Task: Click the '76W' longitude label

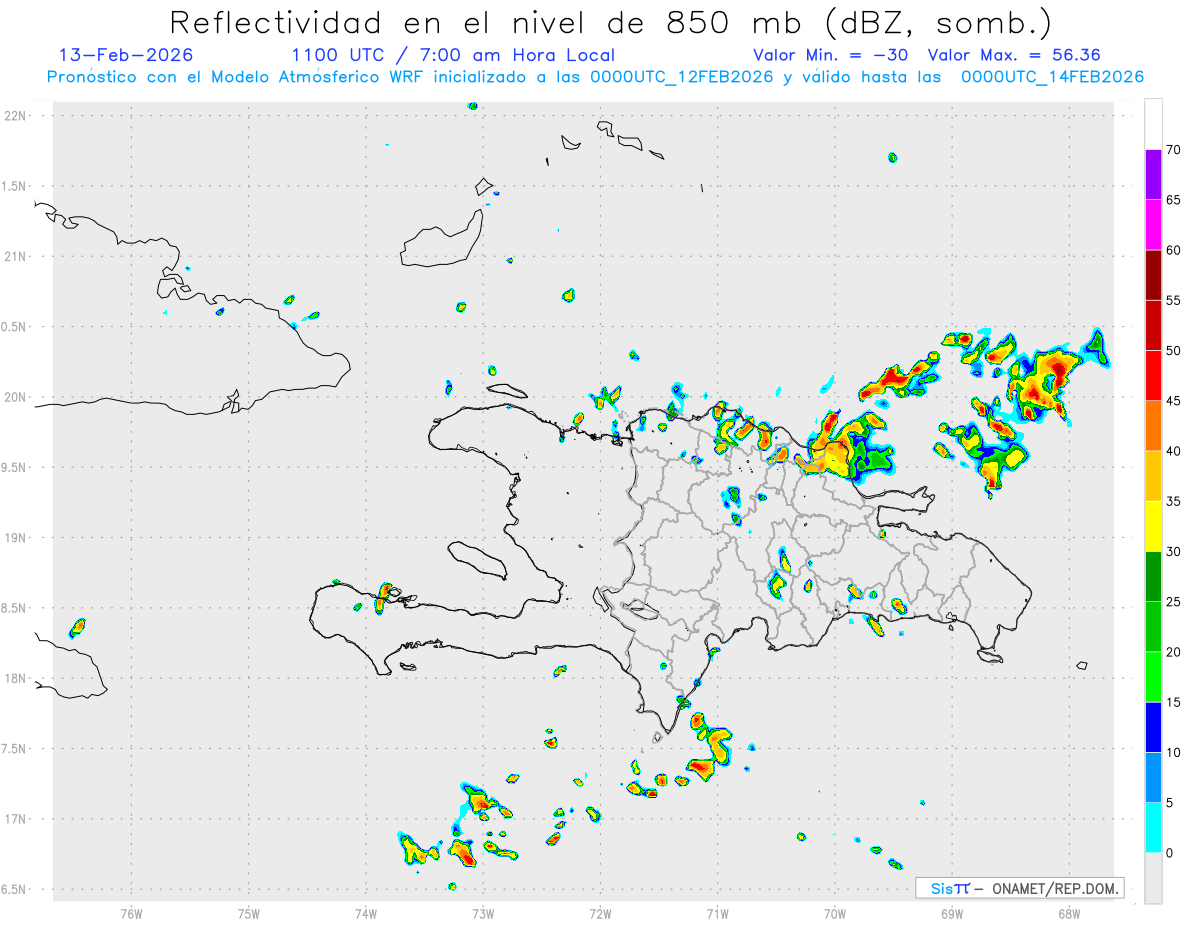Action: pyautogui.click(x=131, y=913)
